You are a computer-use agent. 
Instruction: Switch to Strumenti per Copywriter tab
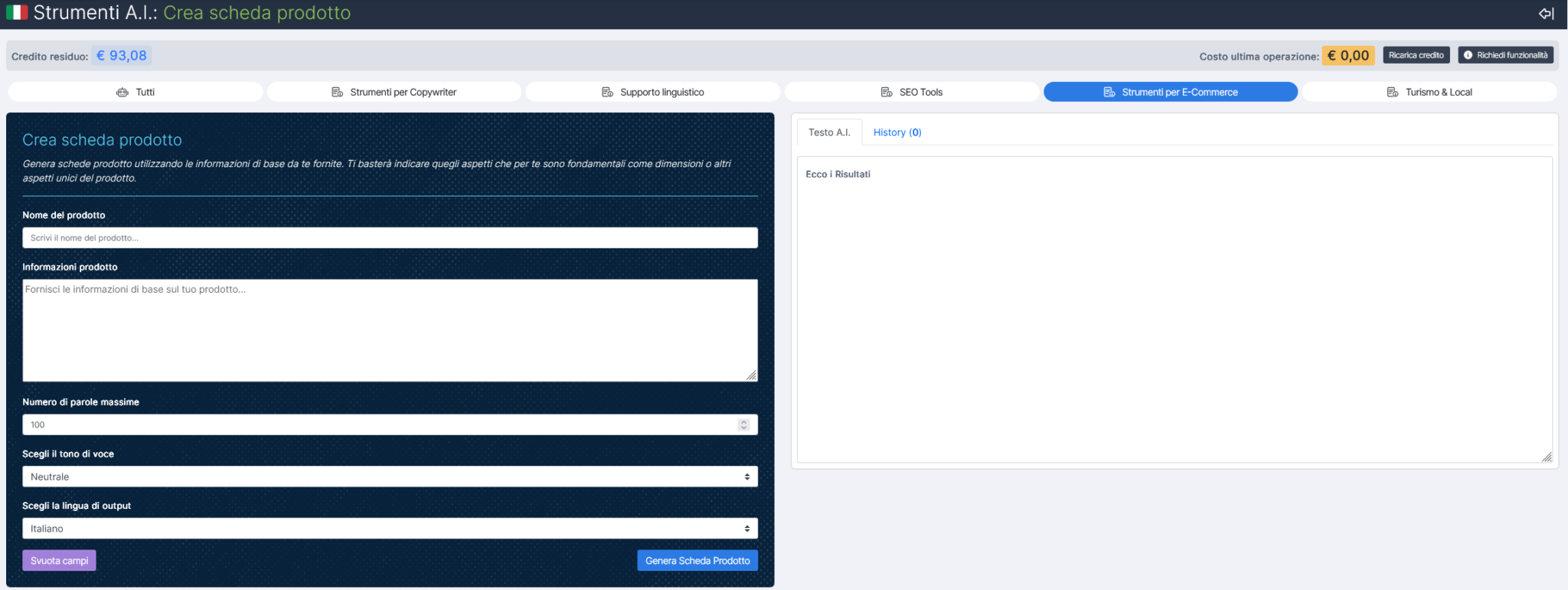coord(394,92)
